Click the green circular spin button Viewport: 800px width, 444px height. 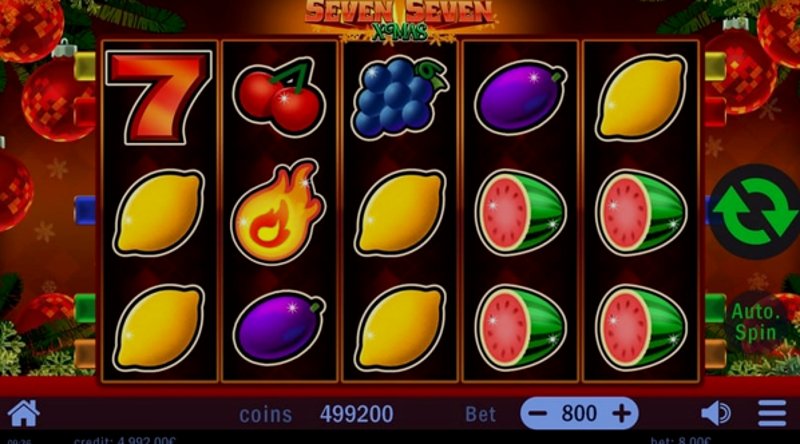tap(755, 211)
